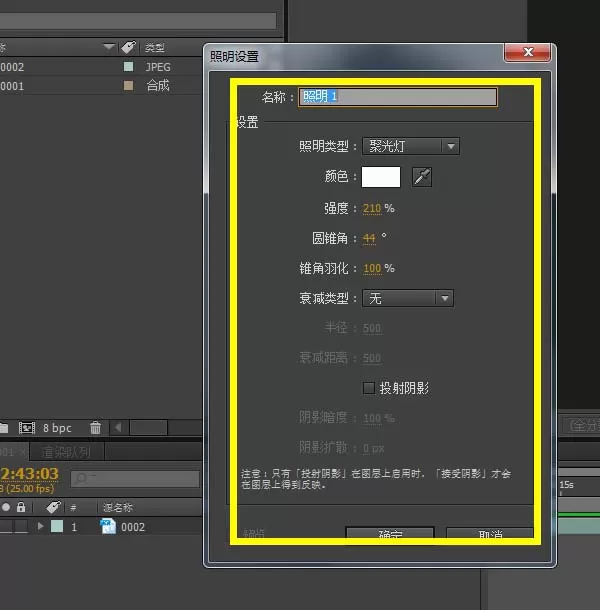Click the label tag icon in timeline header

coord(53,507)
